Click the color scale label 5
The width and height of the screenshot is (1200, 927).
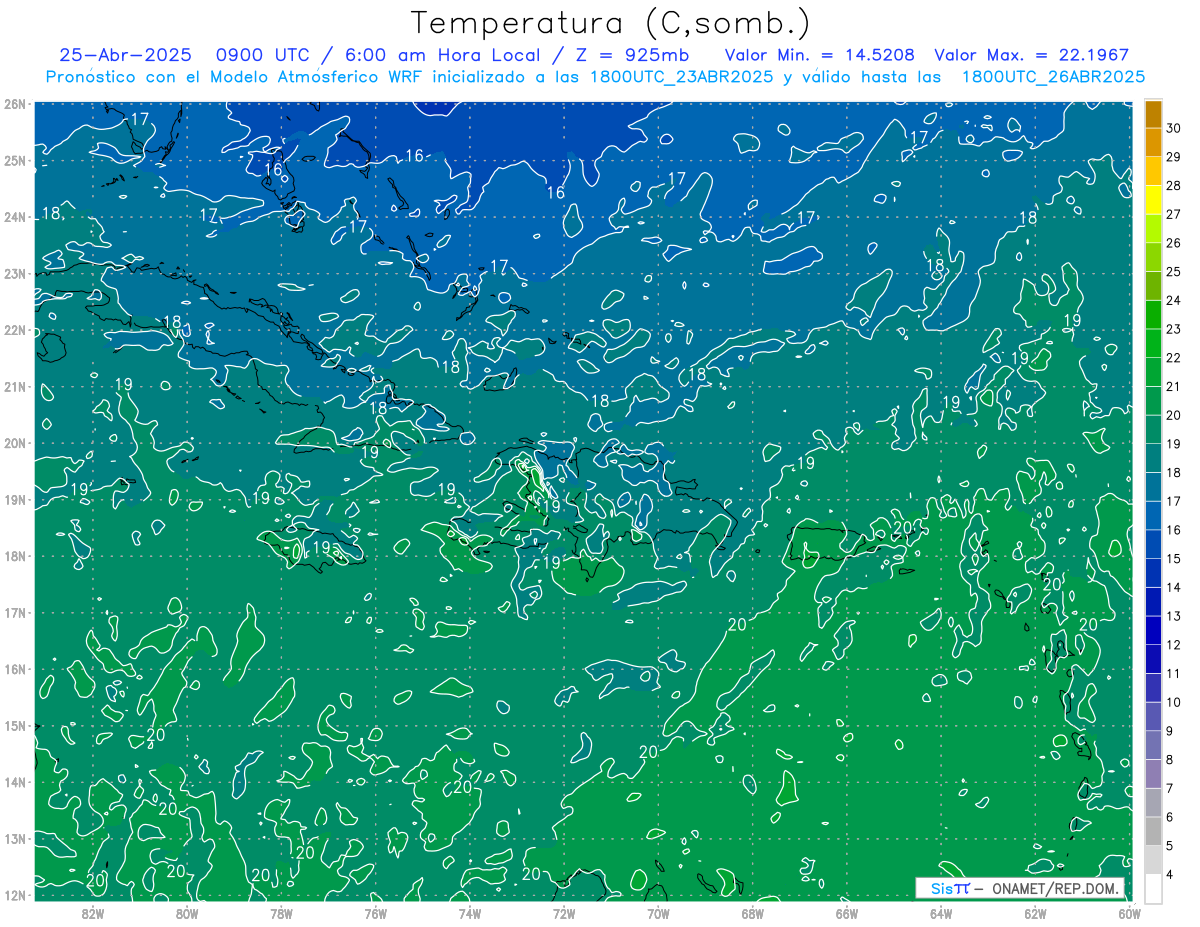(1170, 845)
